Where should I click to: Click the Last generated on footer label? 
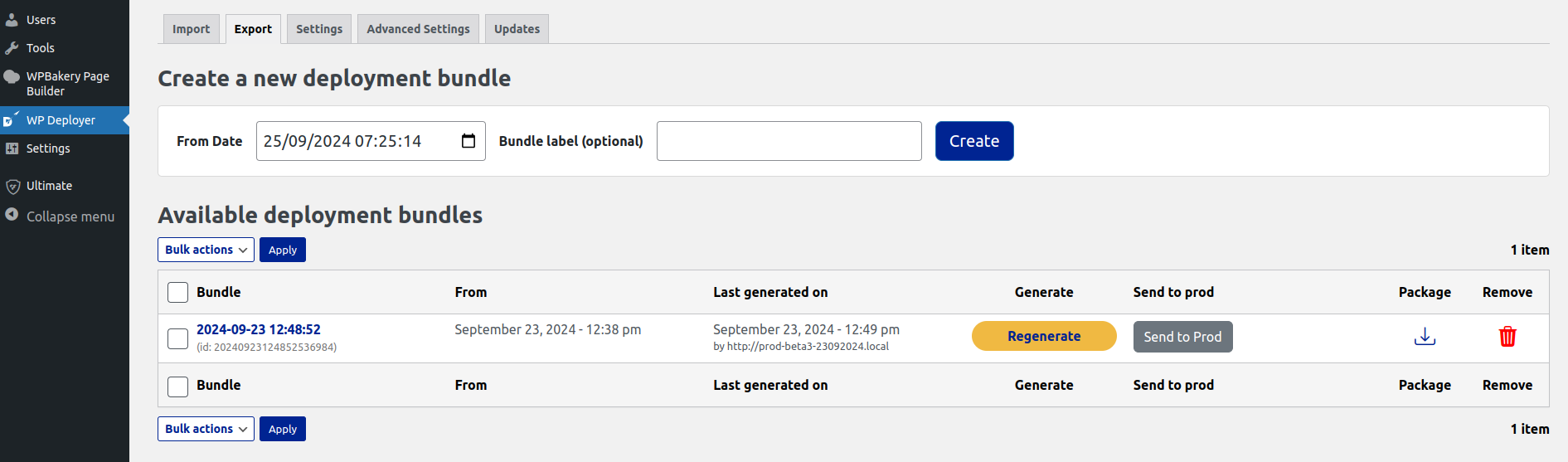click(770, 385)
